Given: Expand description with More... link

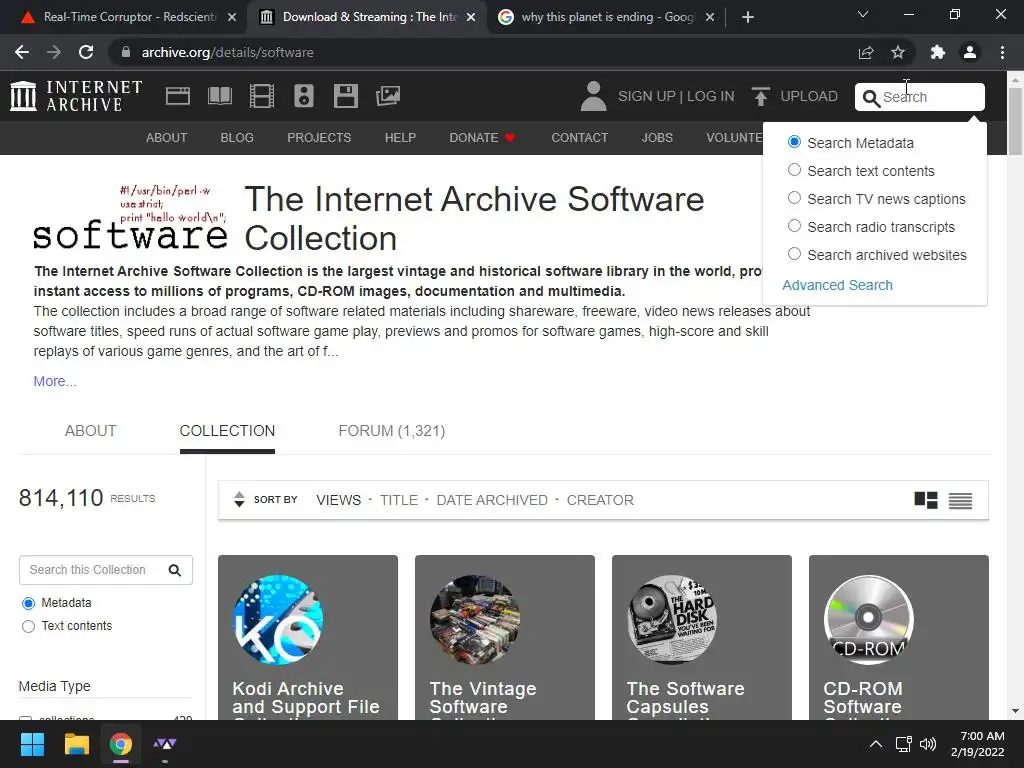Looking at the screenshot, I should [55, 381].
